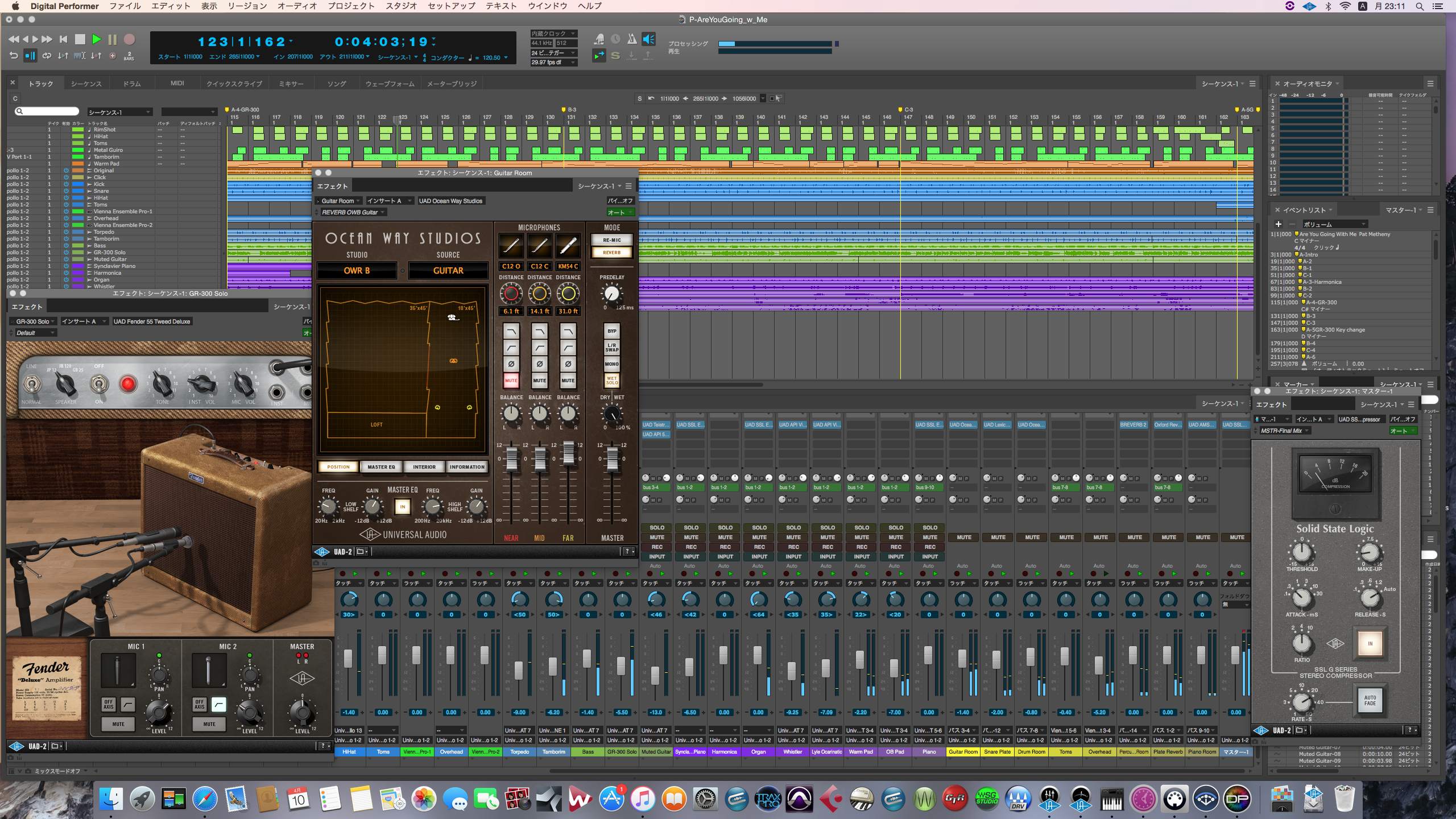1456x819 pixels.
Task: Switch to the ウェーブフォーム tab
Action: tap(390, 84)
